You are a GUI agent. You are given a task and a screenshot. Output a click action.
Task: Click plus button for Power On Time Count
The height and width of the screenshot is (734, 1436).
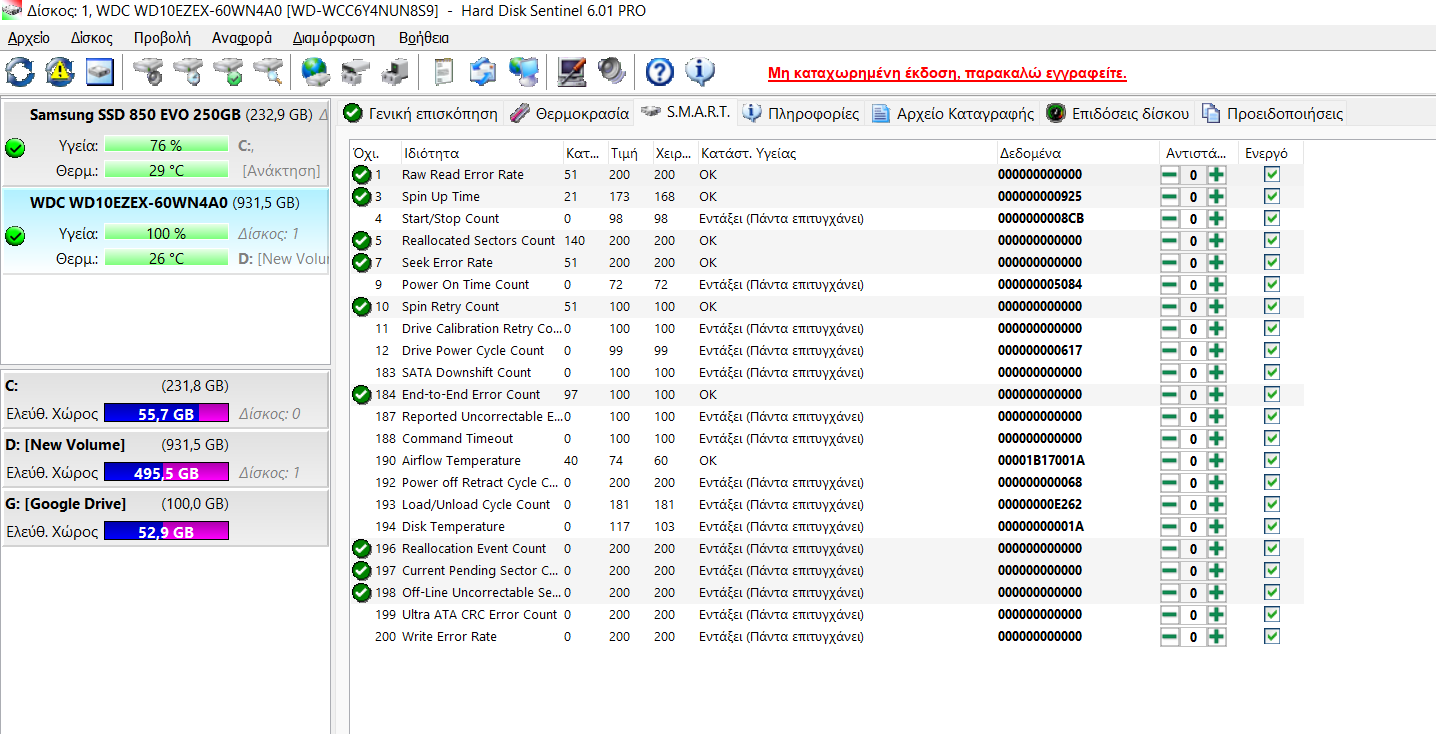pos(1216,285)
